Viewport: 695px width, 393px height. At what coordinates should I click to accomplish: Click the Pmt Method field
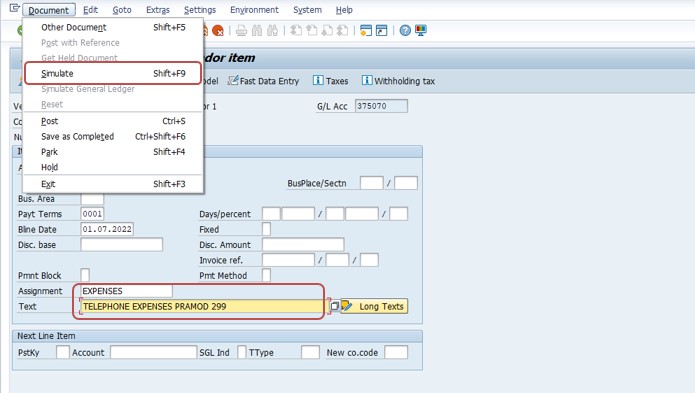click(266, 276)
